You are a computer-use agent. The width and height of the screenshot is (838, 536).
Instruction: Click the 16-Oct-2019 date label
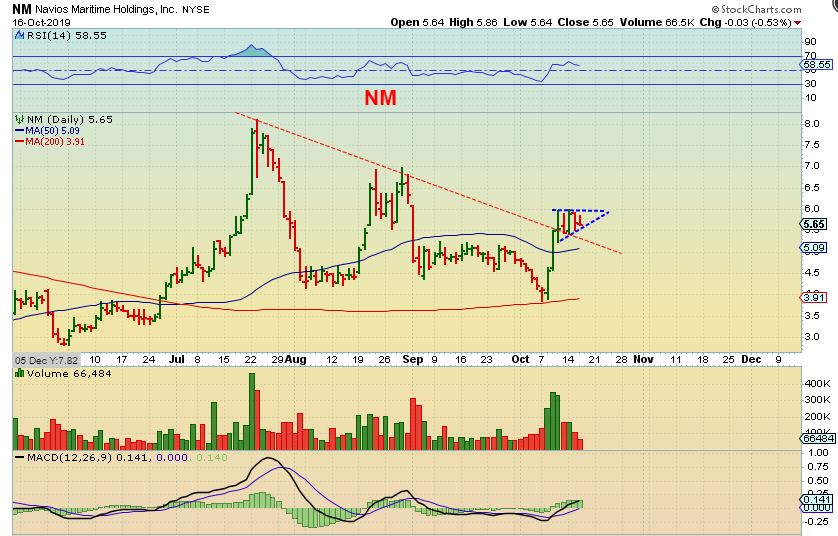(x=42, y=22)
